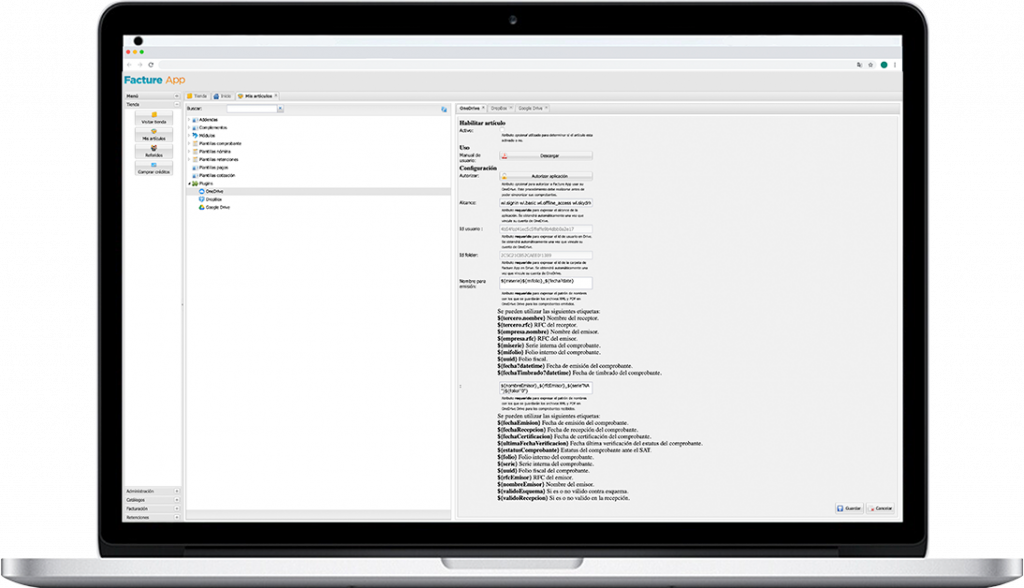Toggle the Activo checkbox
The height and width of the screenshot is (588, 1024).
pyautogui.click(x=504, y=129)
